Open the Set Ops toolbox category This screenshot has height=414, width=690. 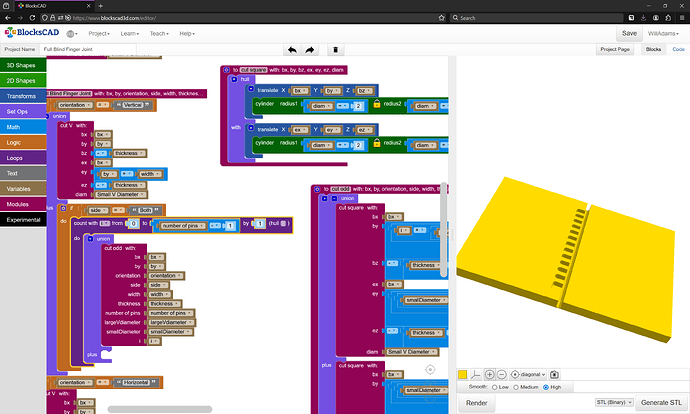(x=23, y=111)
